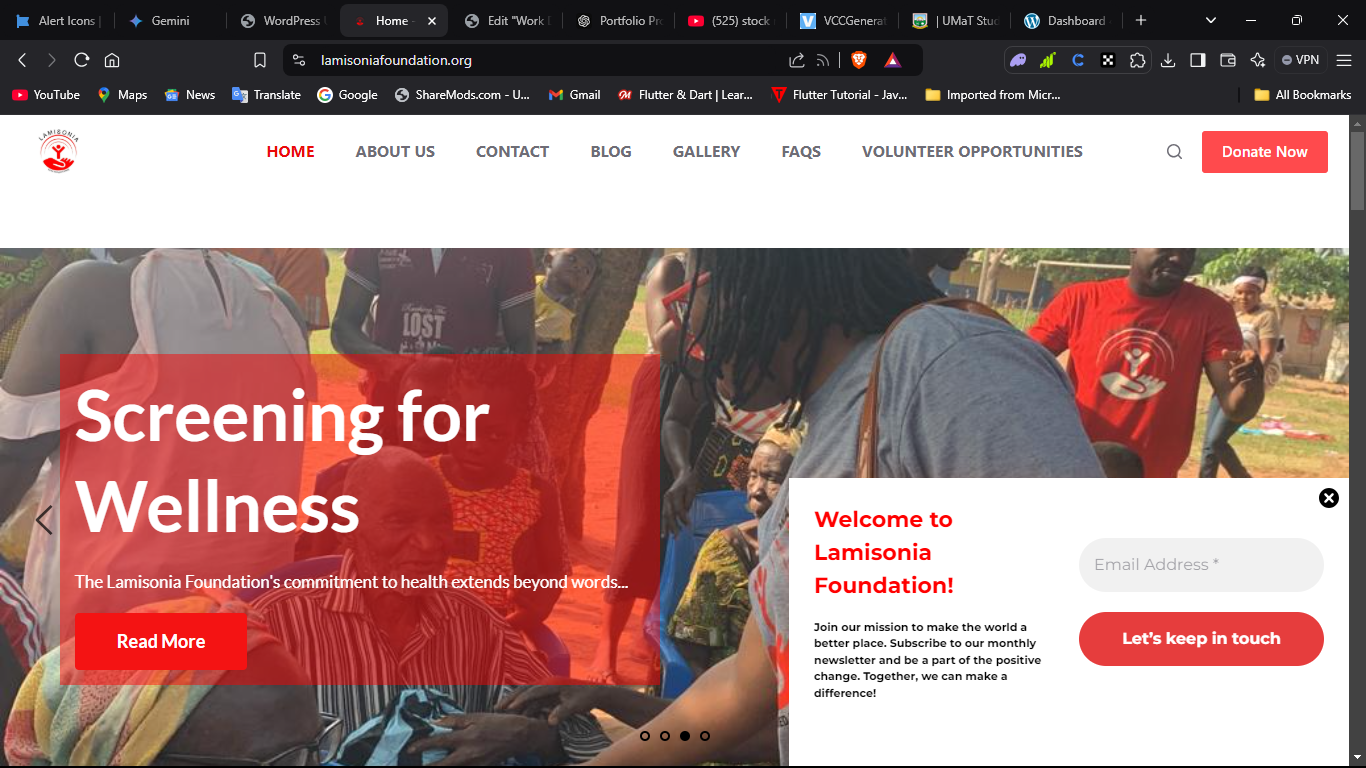Bookmark this page icon in toolbar
Image resolution: width=1366 pixels, height=768 pixels.
click(260, 60)
